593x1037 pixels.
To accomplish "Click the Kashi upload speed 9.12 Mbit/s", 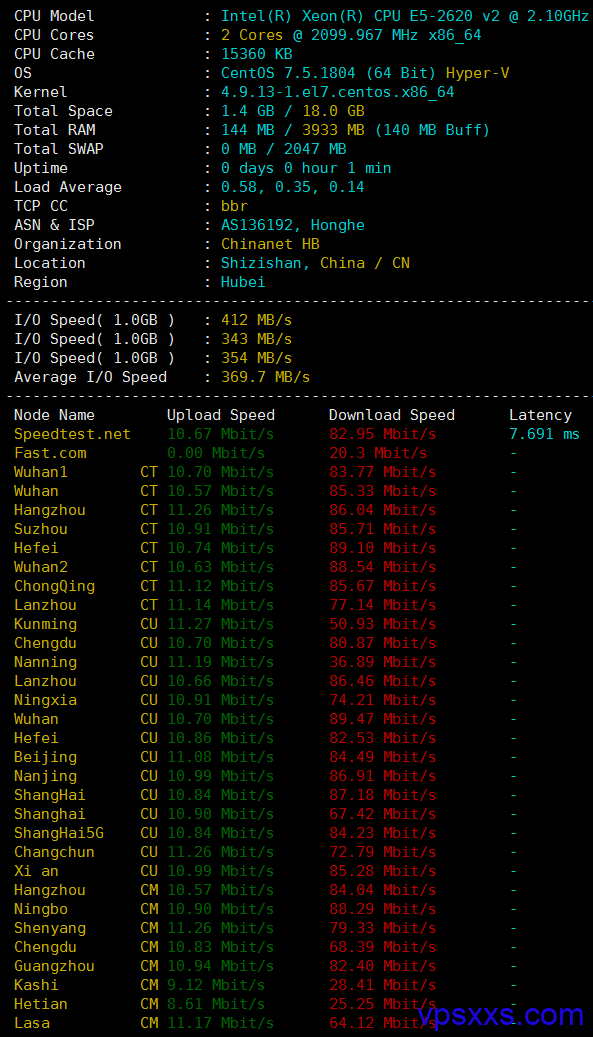I will click(x=216, y=985).
